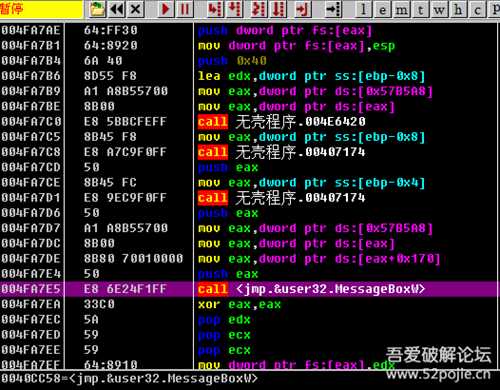The height and width of the screenshot is (390, 500).
Task: Click address 004FA7B9
Action: (31, 91)
